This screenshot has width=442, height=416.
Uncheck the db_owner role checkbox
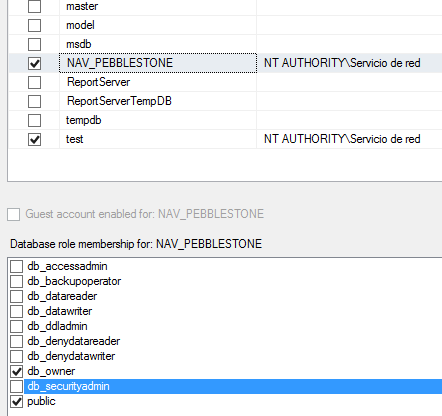[x=16, y=371]
